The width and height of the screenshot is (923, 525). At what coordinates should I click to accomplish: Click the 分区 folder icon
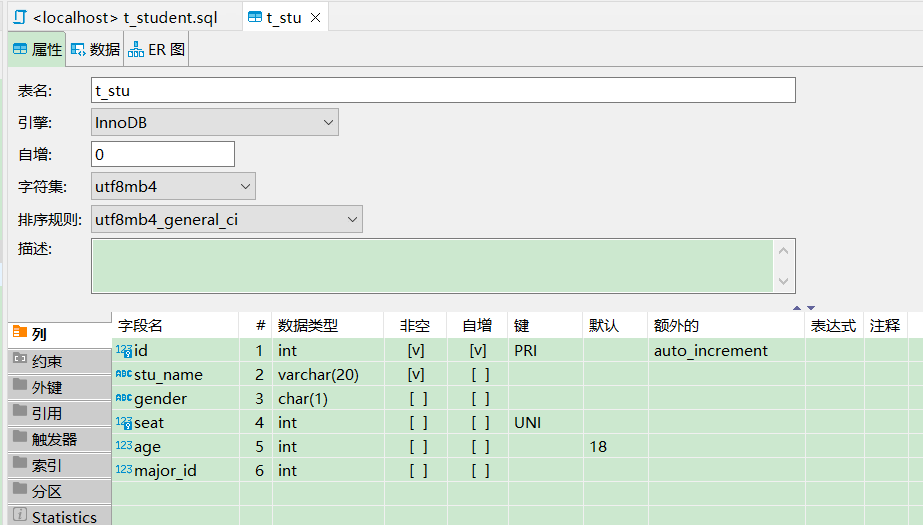pos(20,488)
